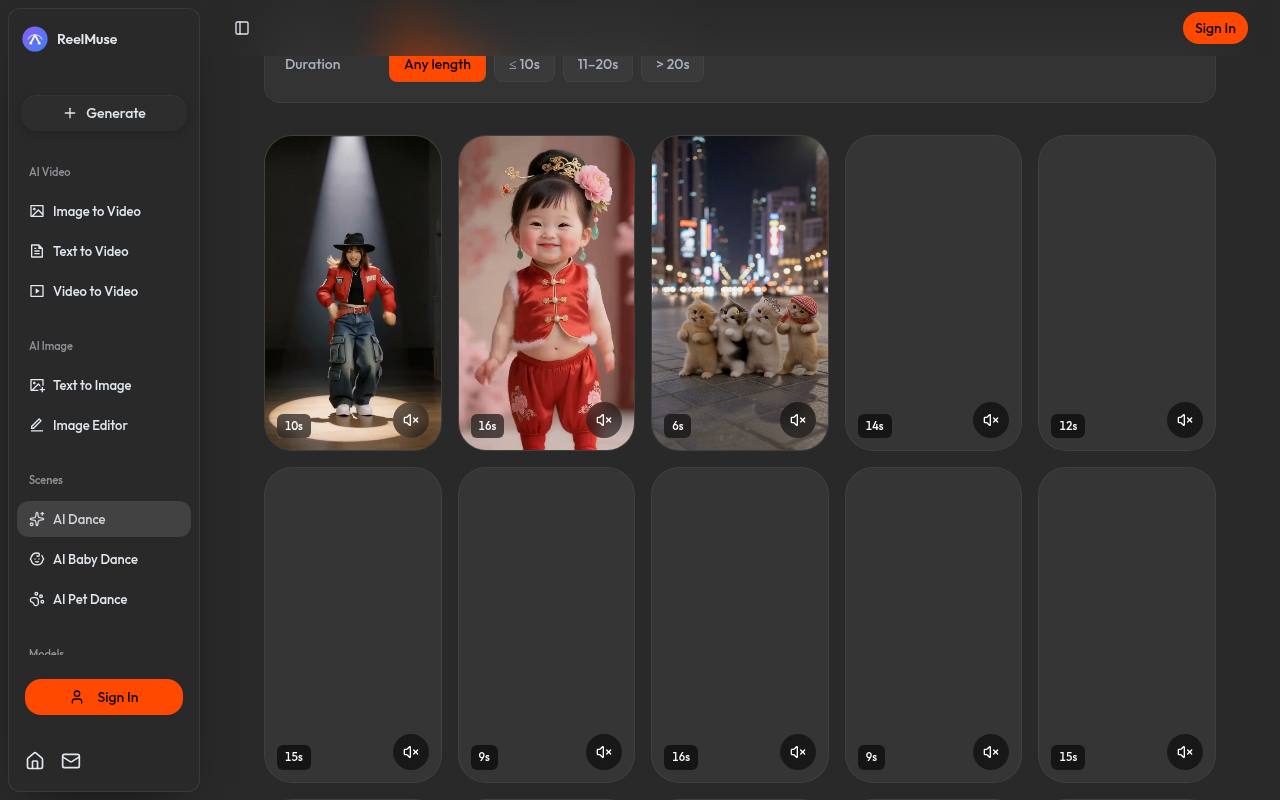Screen dimensions: 1280x800
Task: Open Text to Video in the sidebar
Action: (x=104, y=251)
